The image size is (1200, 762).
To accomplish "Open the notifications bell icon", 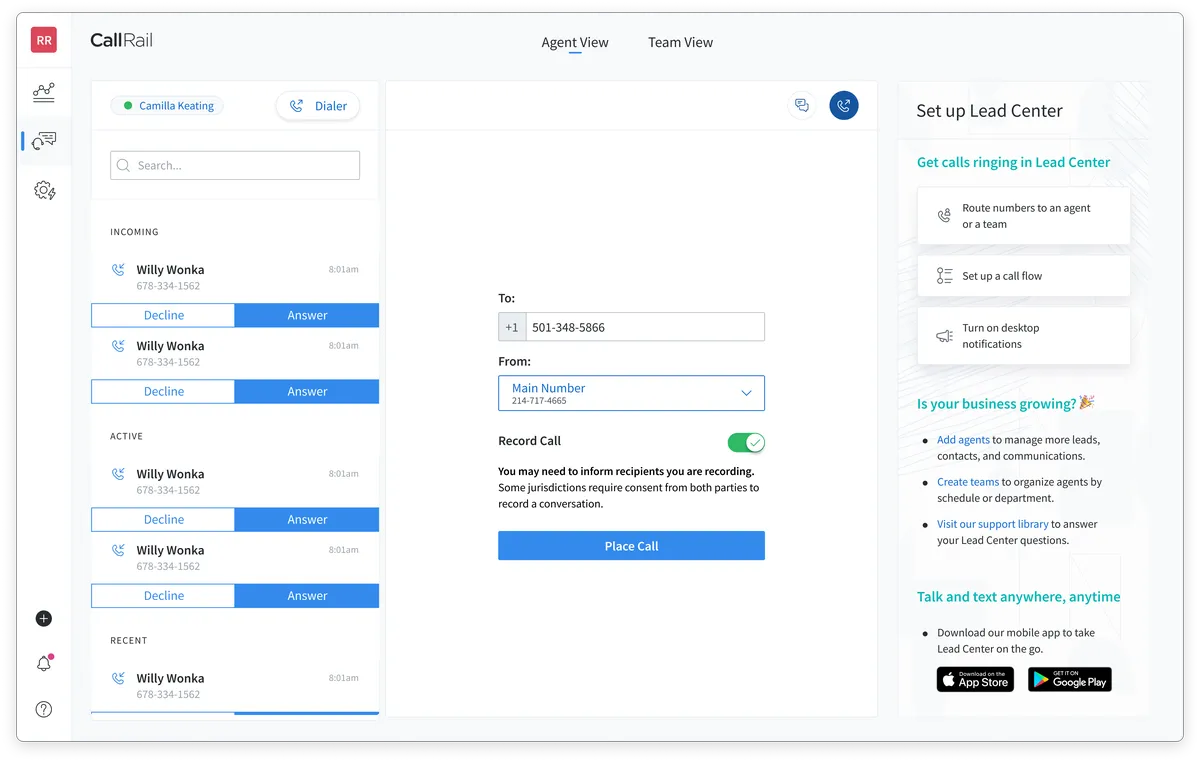I will pyautogui.click(x=44, y=663).
